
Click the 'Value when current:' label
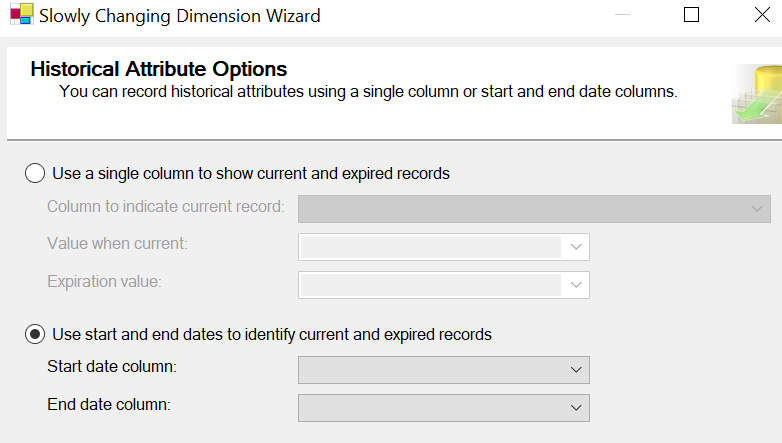coord(117,243)
